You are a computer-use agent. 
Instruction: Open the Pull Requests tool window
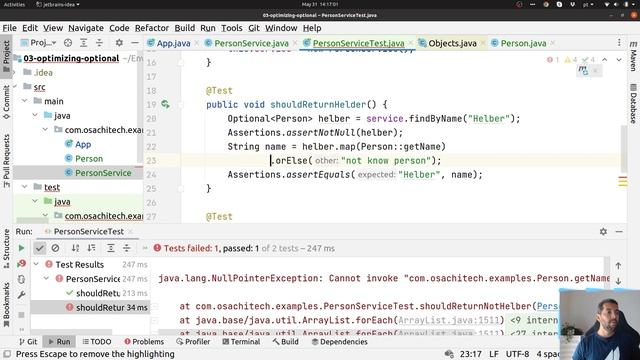tap(7, 161)
